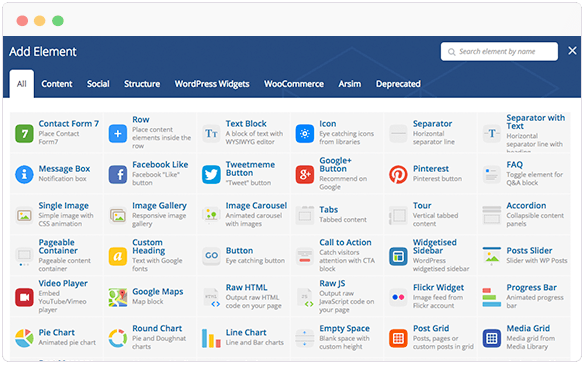Click the "Call to Action" title
This screenshot has width=585, height=366.
pyautogui.click(x=345, y=243)
